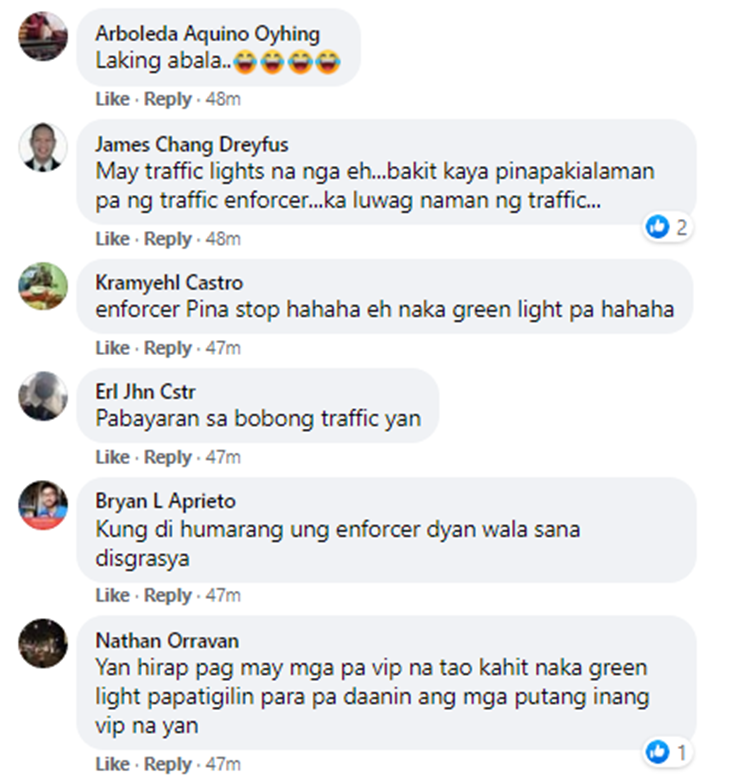Open Kramyehl Castro name link
The image size is (750, 776).
(x=169, y=283)
